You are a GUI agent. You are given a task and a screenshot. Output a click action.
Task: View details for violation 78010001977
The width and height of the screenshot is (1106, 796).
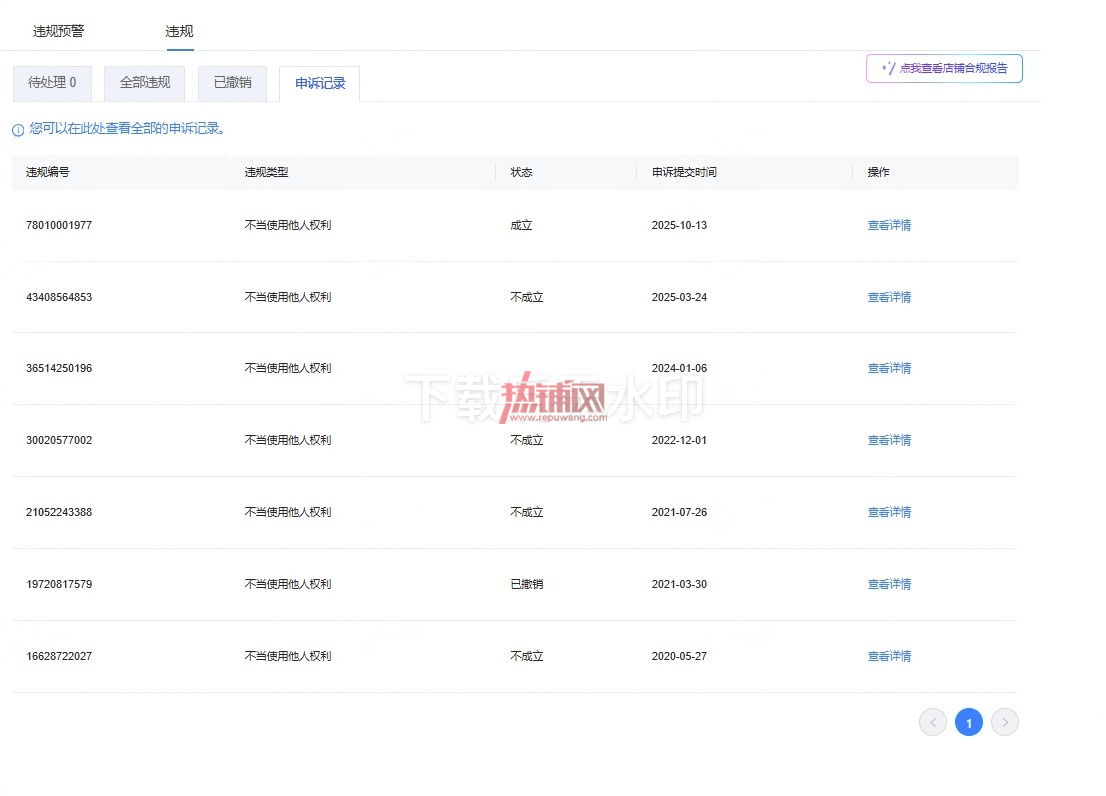click(x=889, y=225)
